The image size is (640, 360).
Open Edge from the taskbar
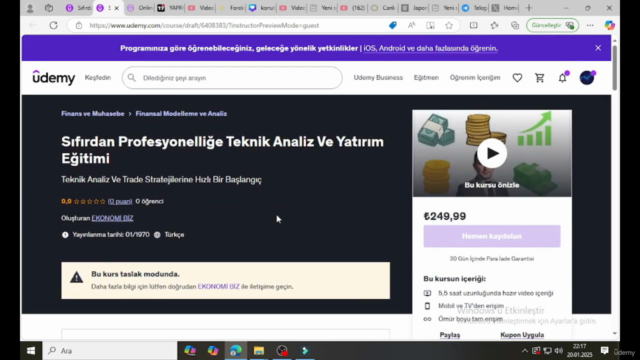point(236,351)
